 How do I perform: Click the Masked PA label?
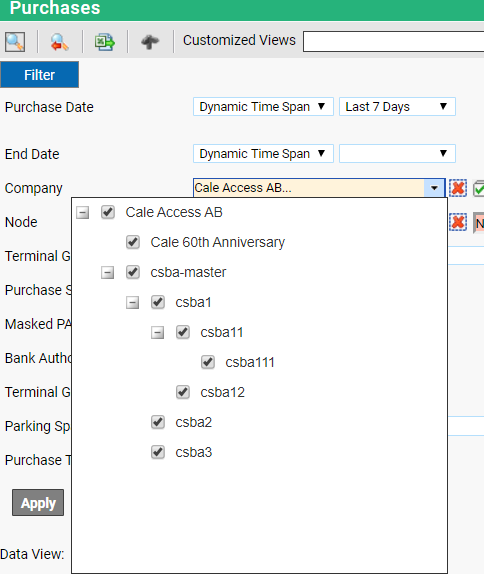coord(38,324)
